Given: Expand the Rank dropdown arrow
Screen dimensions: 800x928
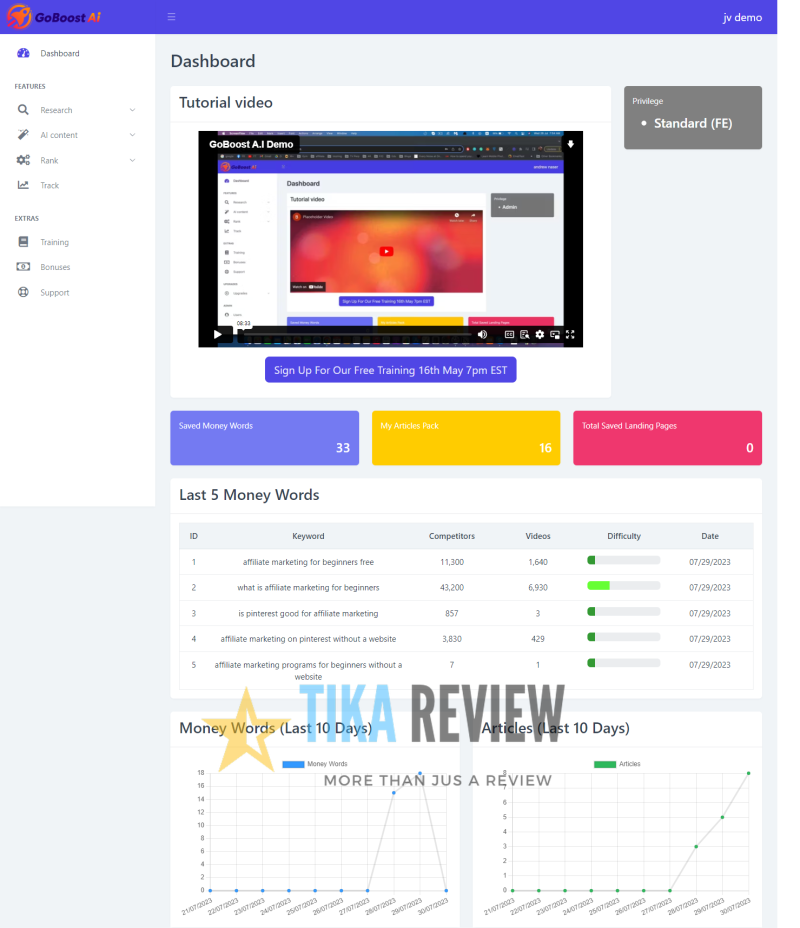Looking at the screenshot, I should [x=132, y=160].
